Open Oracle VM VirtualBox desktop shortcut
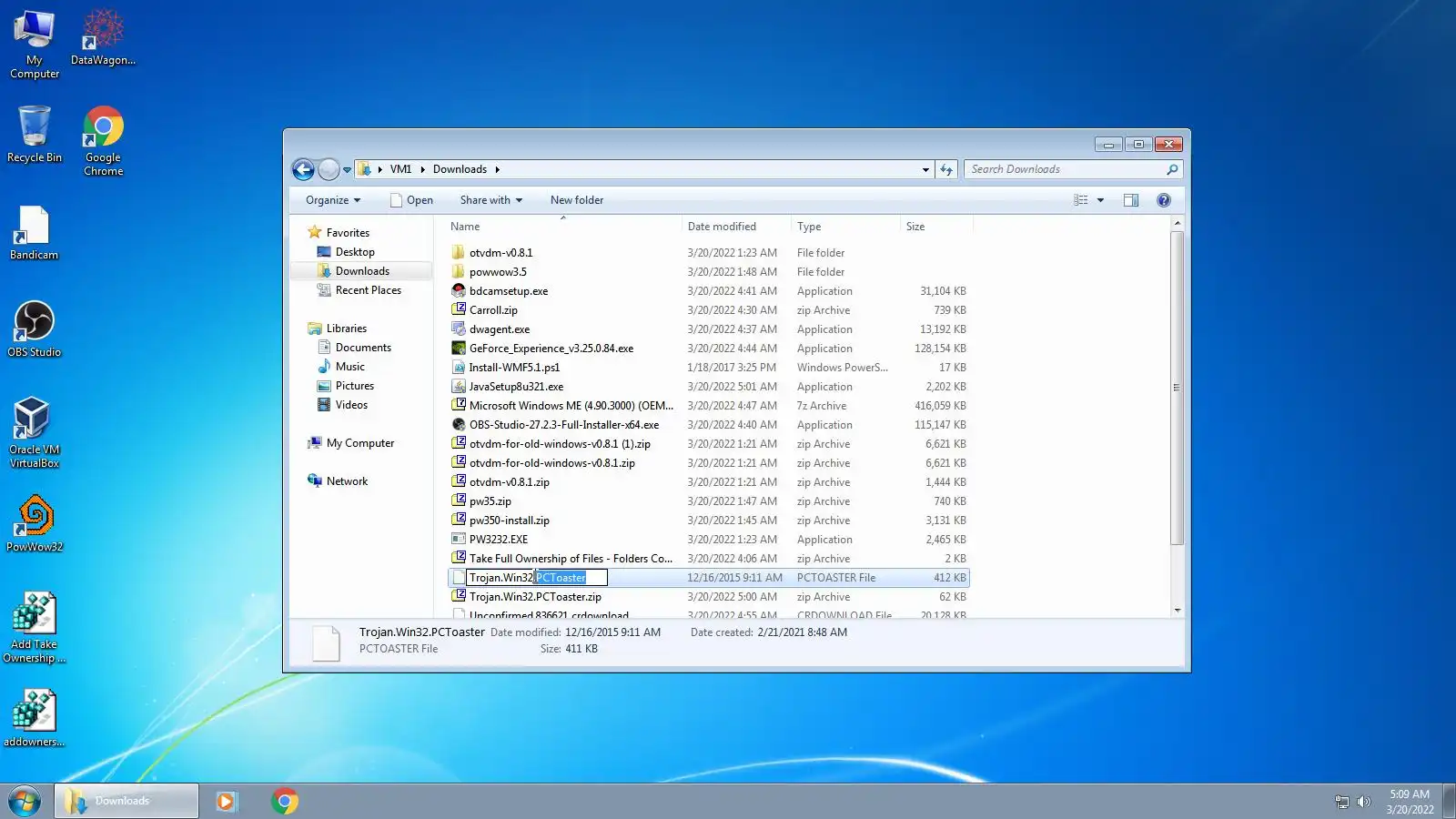Screen dimensions: 1456x819 click(x=35, y=433)
